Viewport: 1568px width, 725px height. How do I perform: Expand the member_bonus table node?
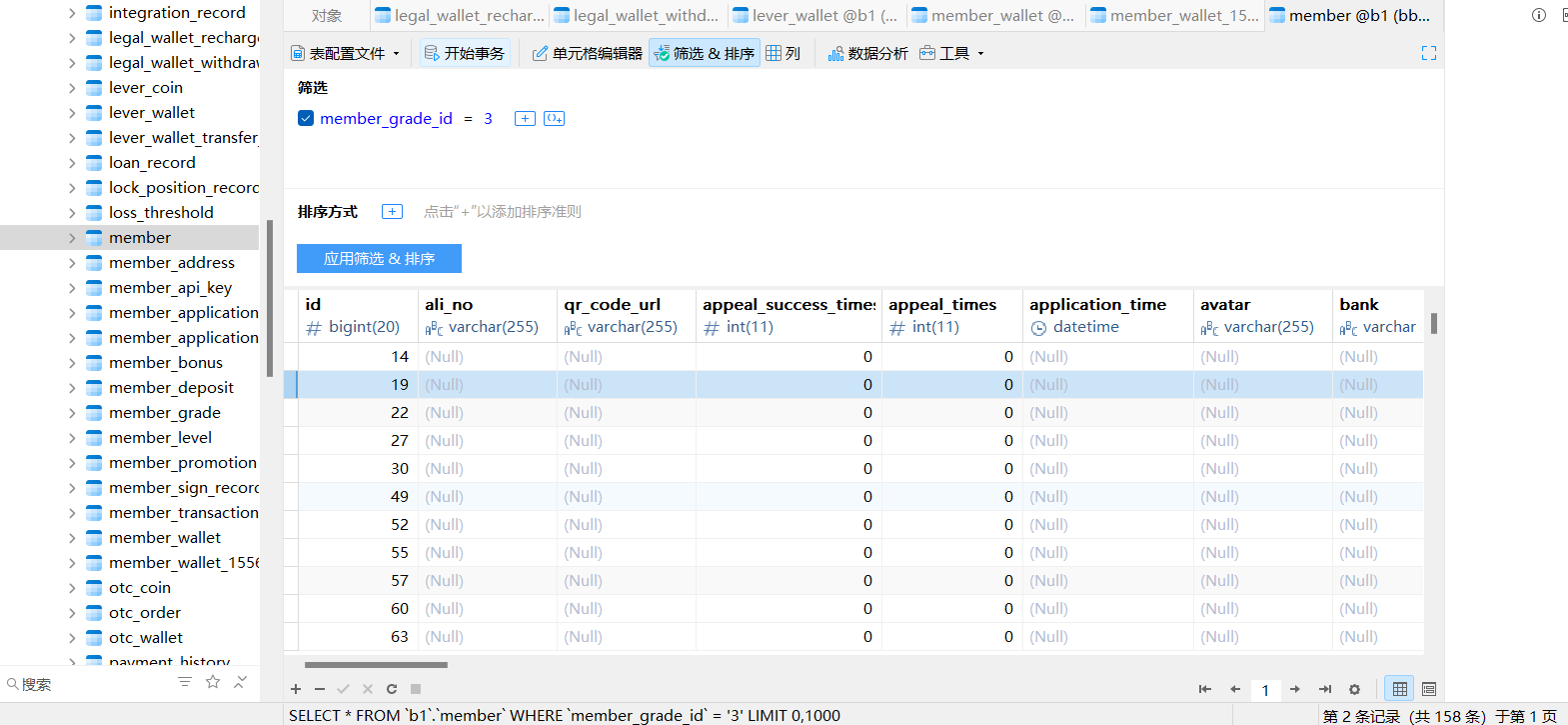[x=72, y=363]
